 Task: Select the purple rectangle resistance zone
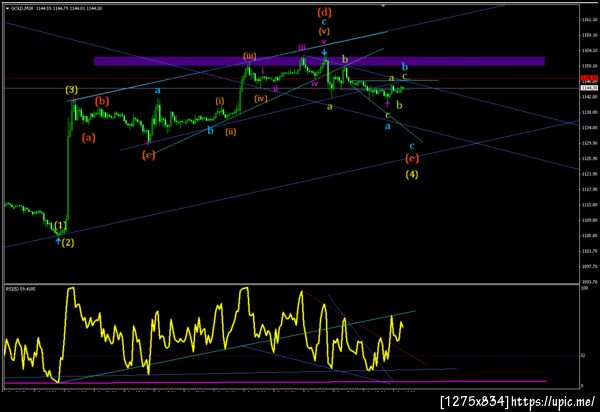pos(319,61)
